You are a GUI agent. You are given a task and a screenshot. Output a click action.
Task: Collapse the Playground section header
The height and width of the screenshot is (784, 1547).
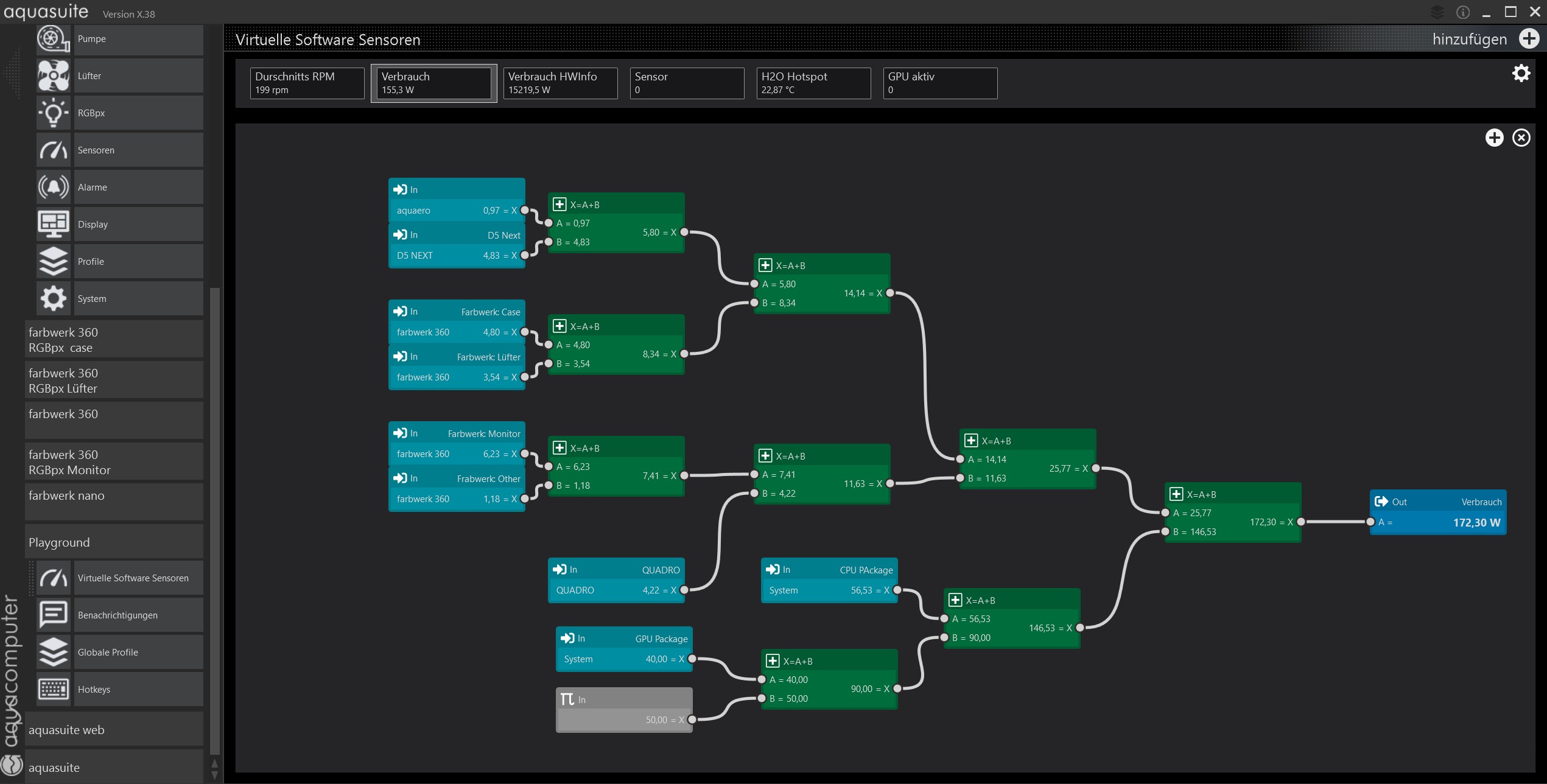pyautogui.click(x=114, y=542)
